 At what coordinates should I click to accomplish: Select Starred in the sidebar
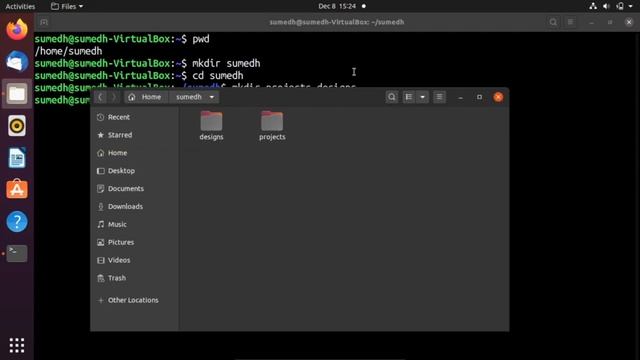pos(134,135)
